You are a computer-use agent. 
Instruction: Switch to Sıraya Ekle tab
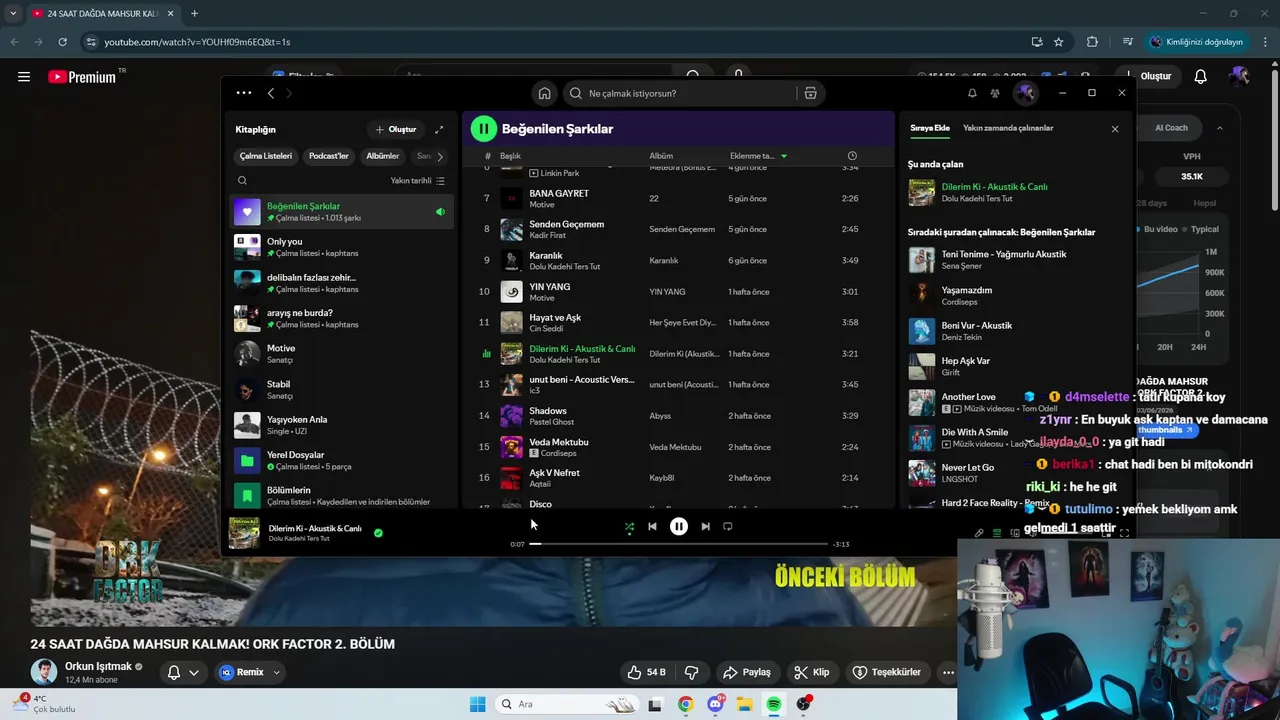930,128
